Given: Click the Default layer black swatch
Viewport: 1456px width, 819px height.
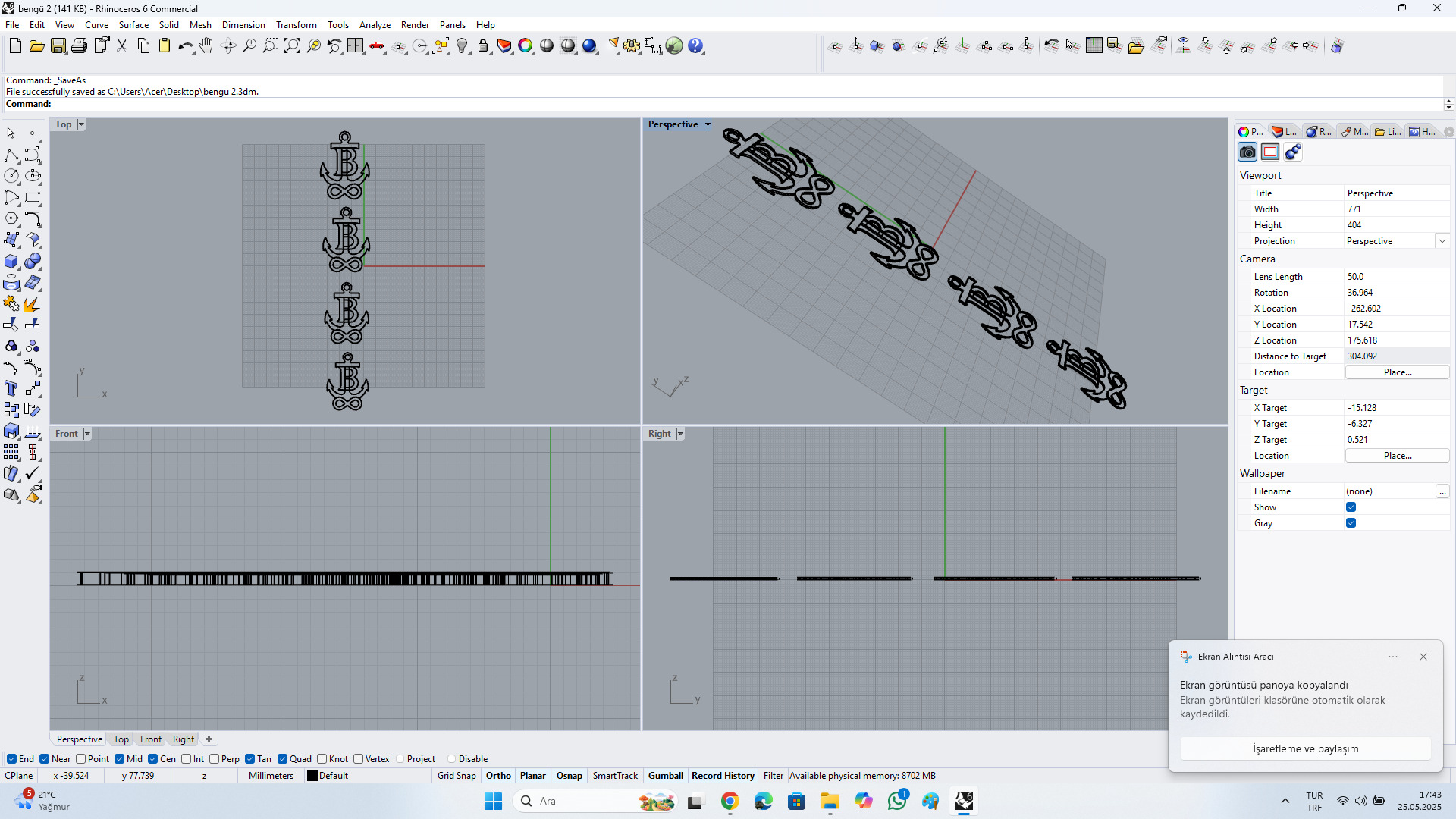Looking at the screenshot, I should (x=312, y=776).
